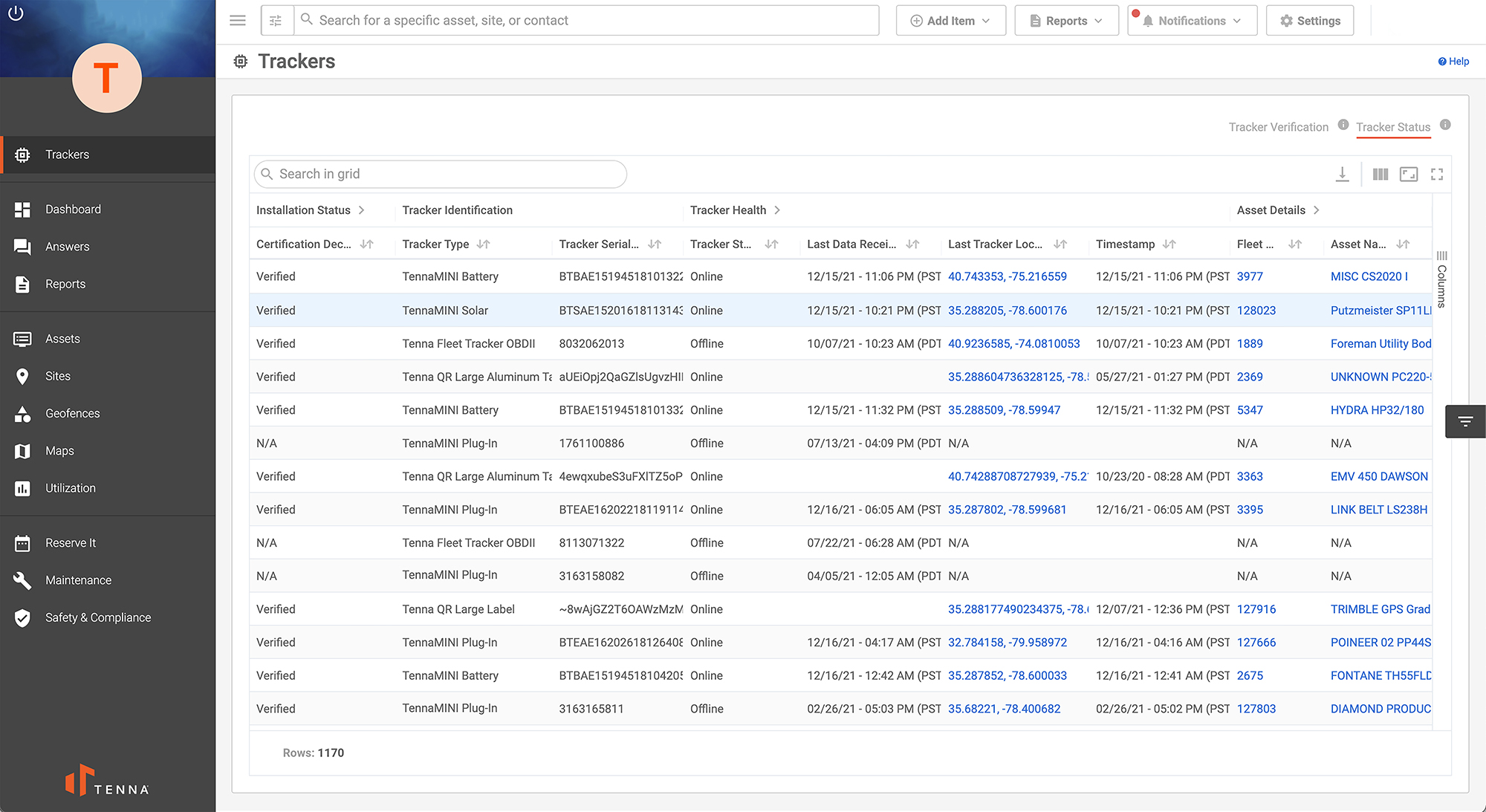Viewport: 1486px width, 812px height.
Task: Open the MISC CS2020 I asset link
Action: coord(1369,276)
